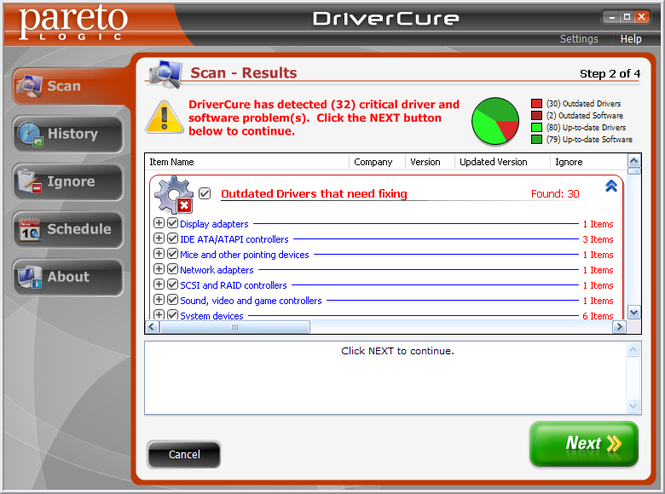Click the pie chart of scan results
Image resolution: width=665 pixels, height=494 pixels.
pos(495,121)
